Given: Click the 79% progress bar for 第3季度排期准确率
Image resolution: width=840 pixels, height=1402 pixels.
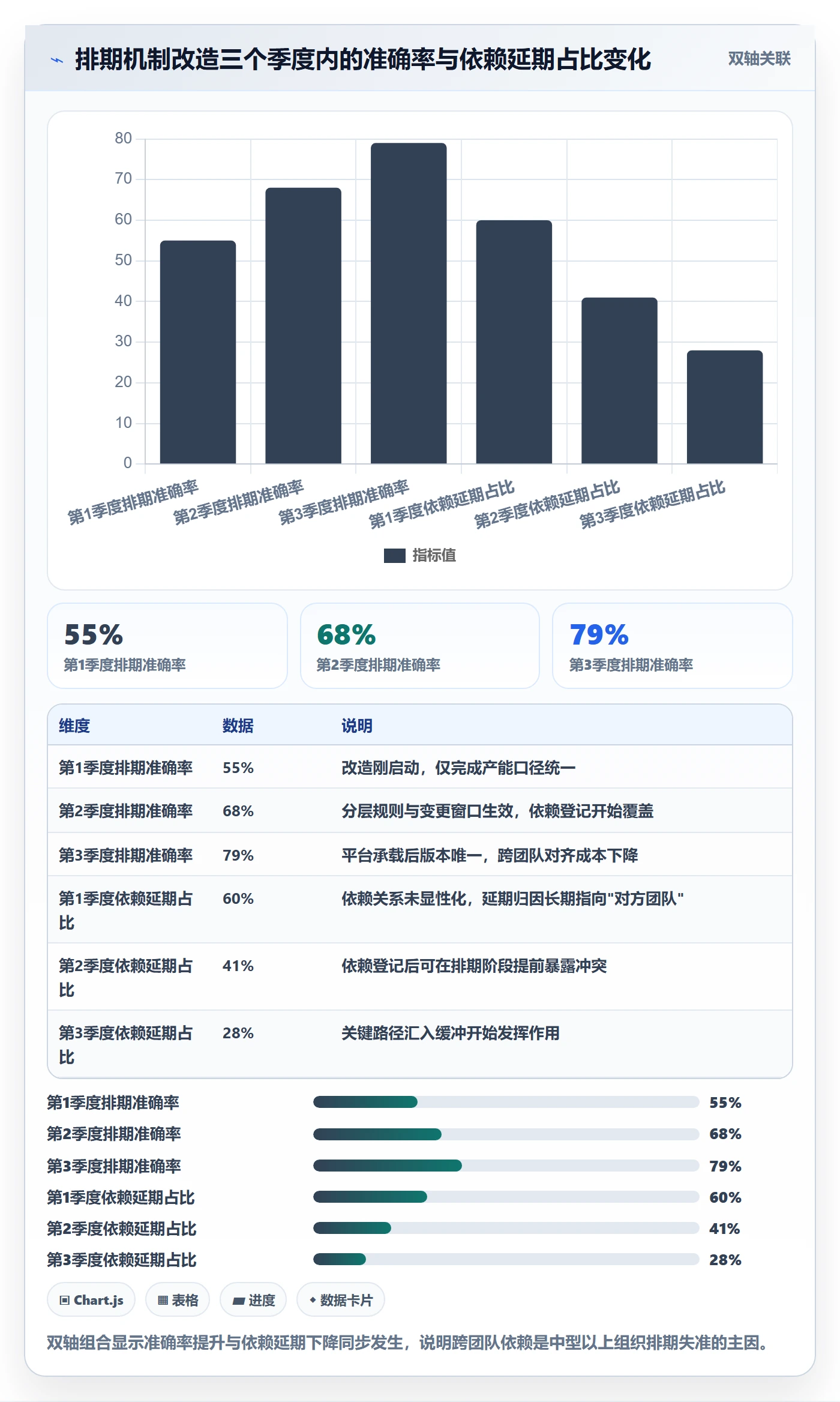Looking at the screenshot, I should (x=506, y=1166).
